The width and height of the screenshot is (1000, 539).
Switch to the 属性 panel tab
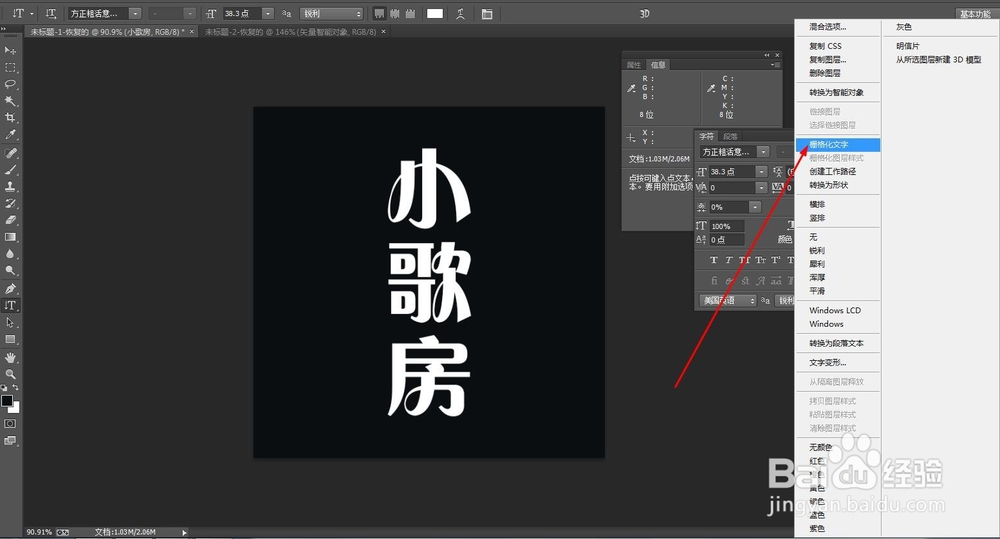point(634,65)
